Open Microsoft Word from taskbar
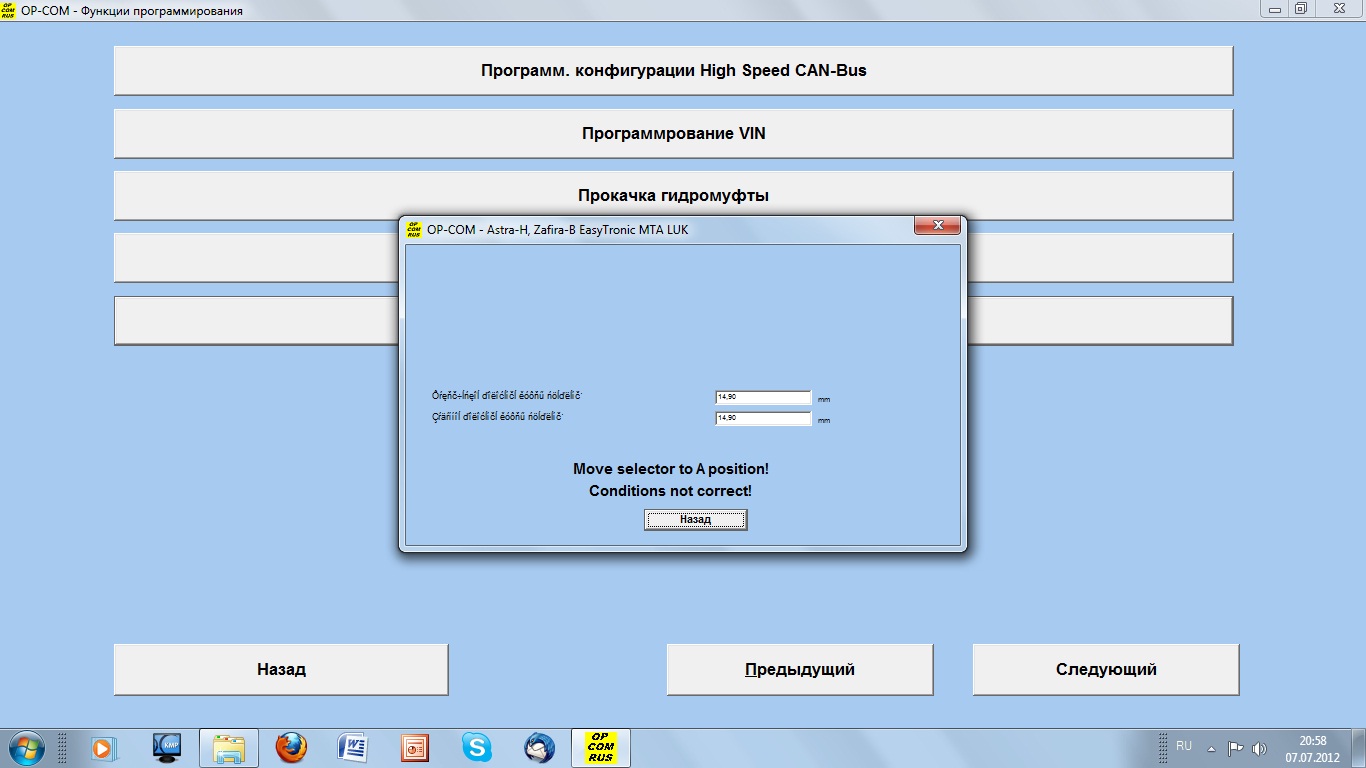 pos(353,747)
